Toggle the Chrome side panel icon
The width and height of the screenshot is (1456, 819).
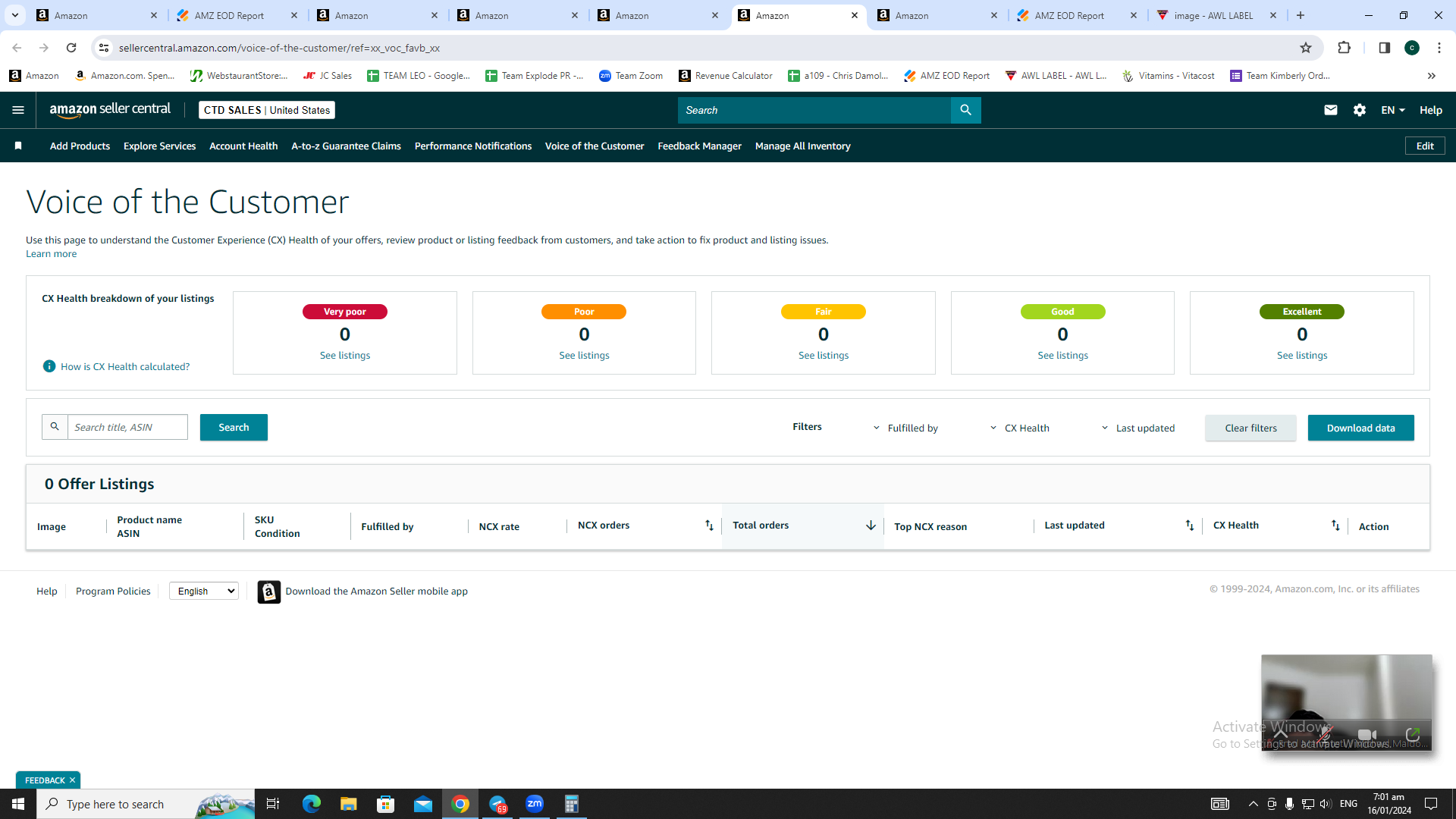(x=1384, y=48)
